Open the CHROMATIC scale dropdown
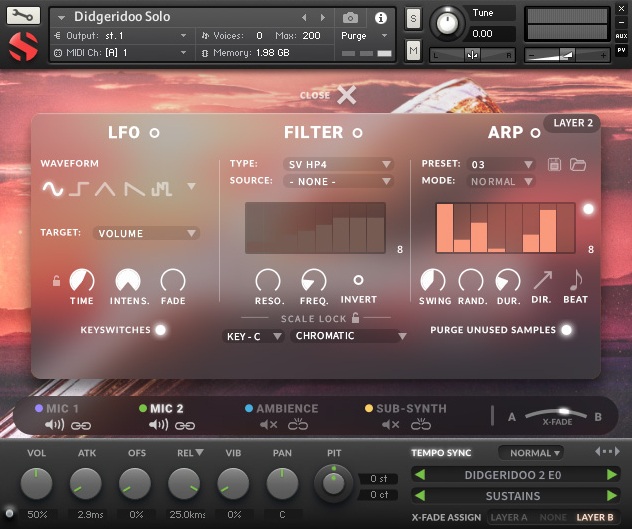 (349, 336)
